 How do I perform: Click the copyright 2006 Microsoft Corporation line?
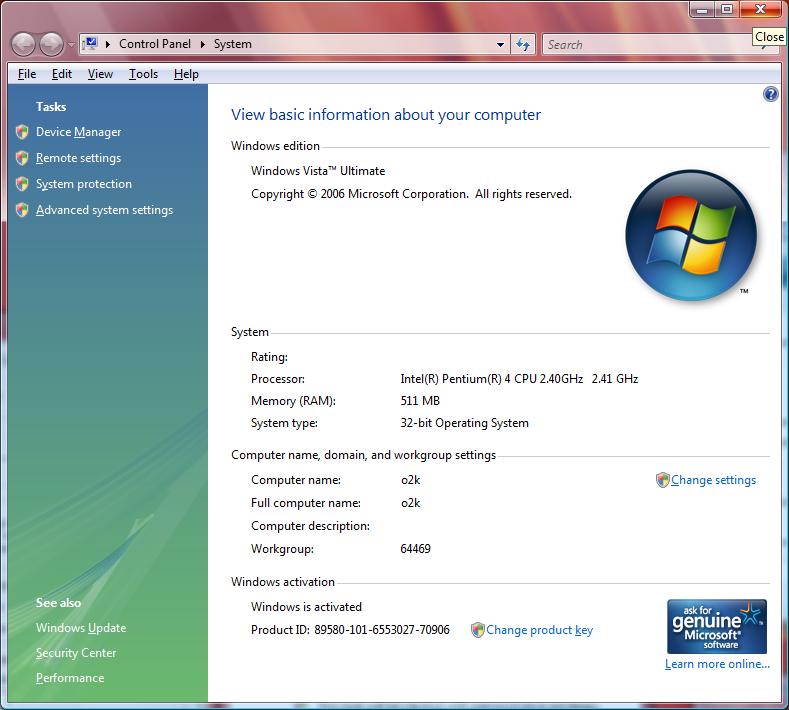point(412,194)
